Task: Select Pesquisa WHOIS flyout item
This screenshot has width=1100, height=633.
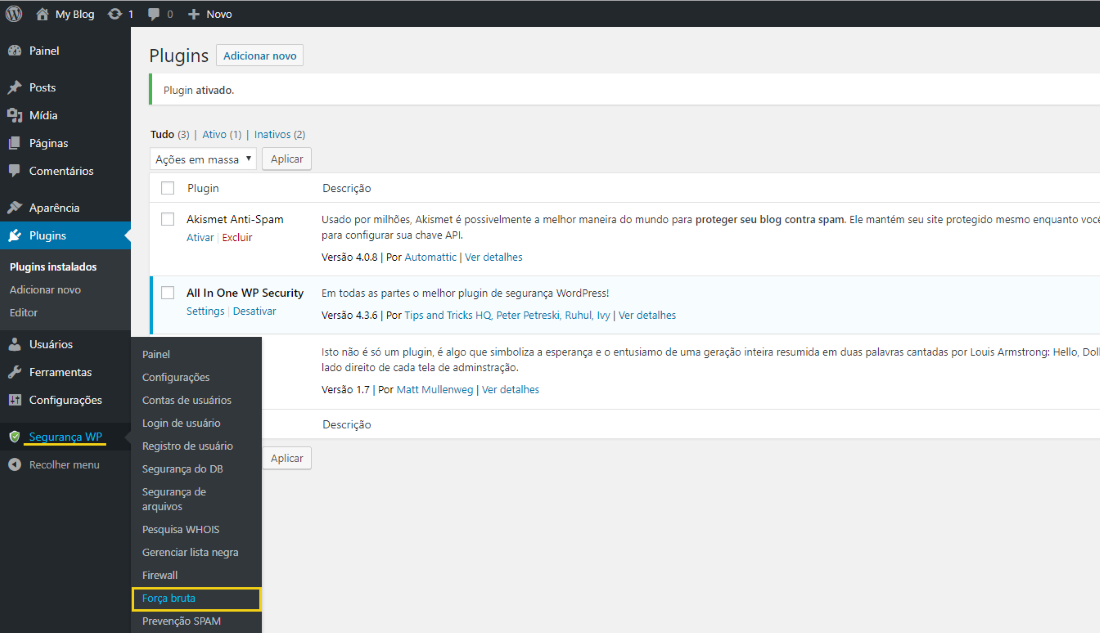Action: [x=180, y=529]
